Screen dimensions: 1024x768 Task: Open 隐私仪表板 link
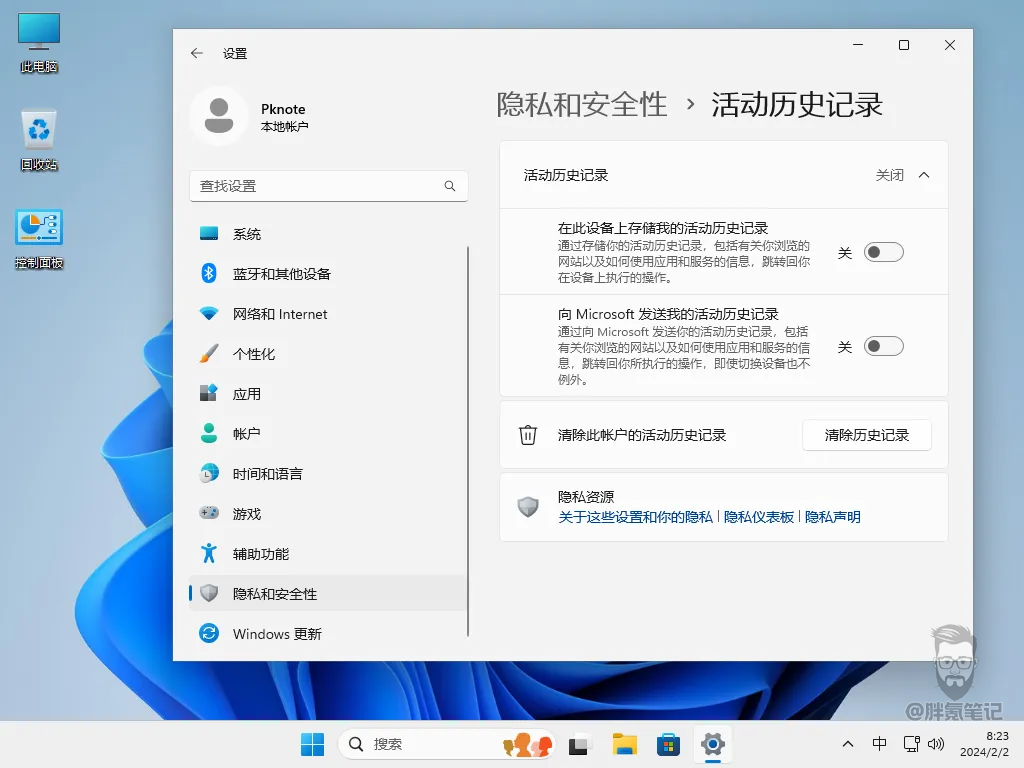click(x=759, y=517)
